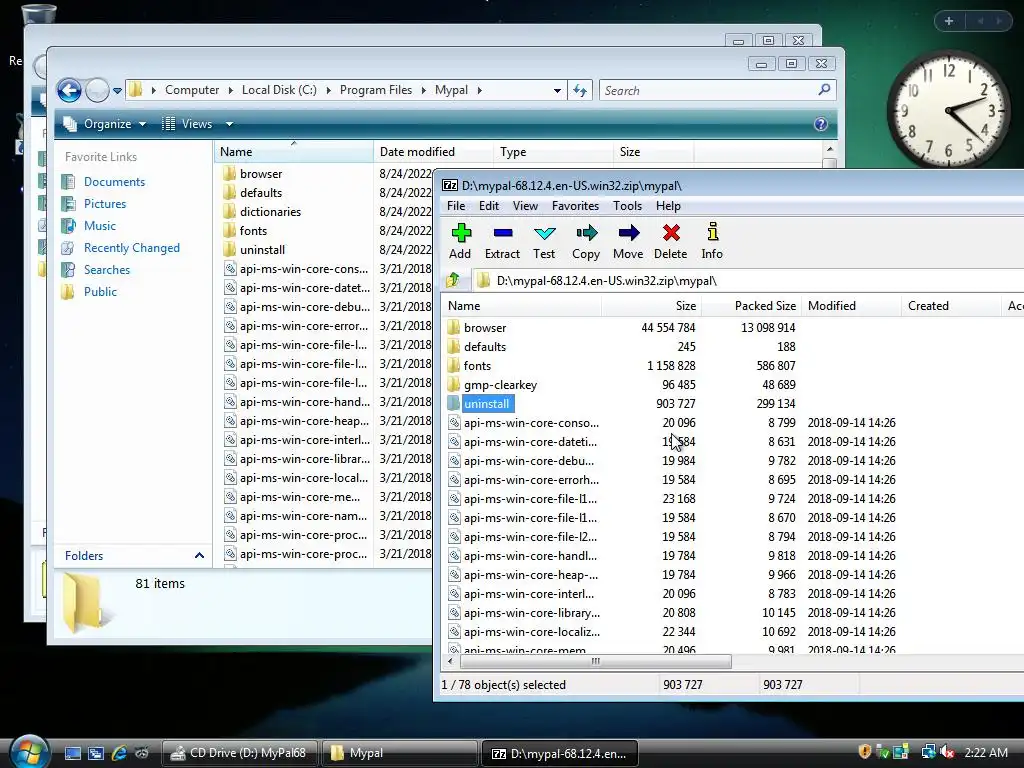Expand the Folders pane chevron

(199, 556)
